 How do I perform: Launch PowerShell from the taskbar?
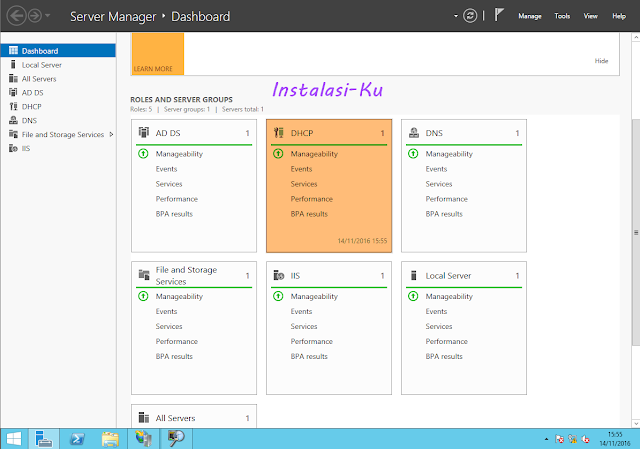77,439
